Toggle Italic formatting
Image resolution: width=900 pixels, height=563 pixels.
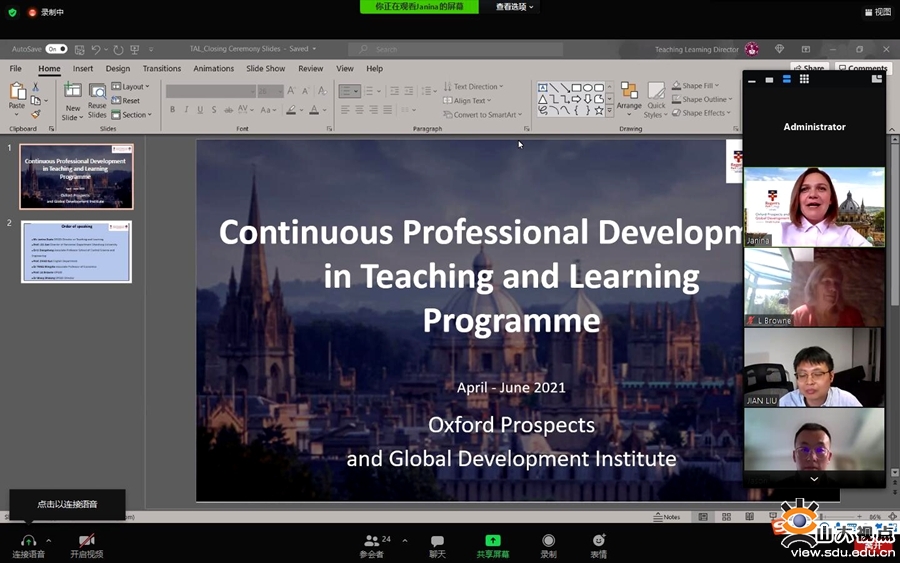(x=186, y=109)
